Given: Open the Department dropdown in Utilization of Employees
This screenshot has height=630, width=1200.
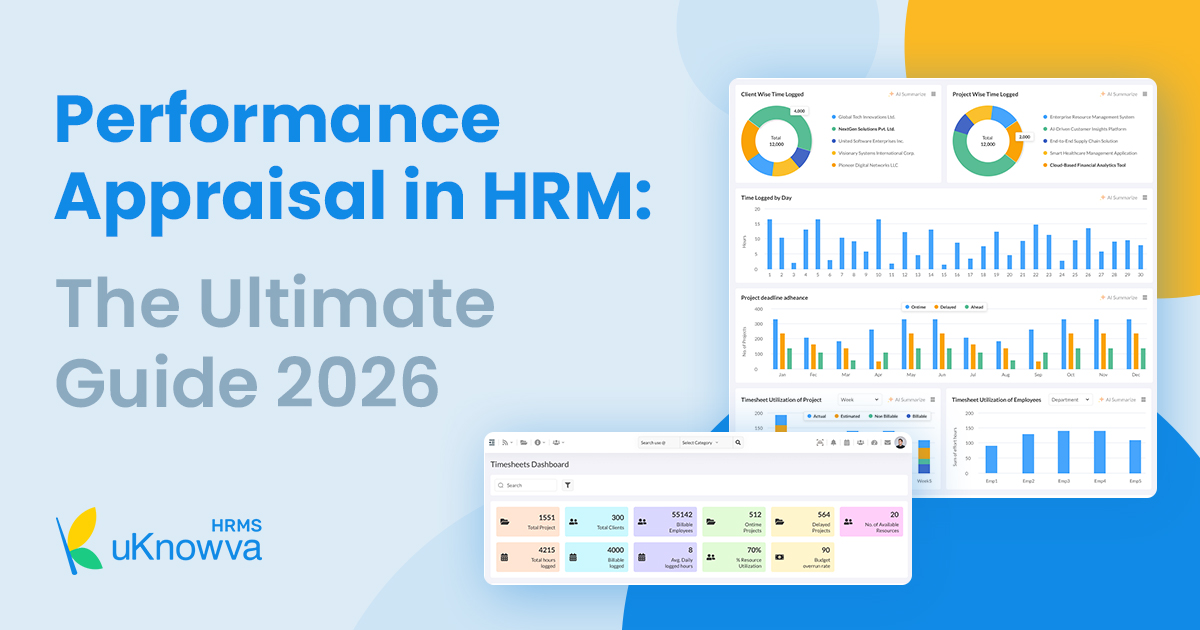Looking at the screenshot, I should 1068,400.
